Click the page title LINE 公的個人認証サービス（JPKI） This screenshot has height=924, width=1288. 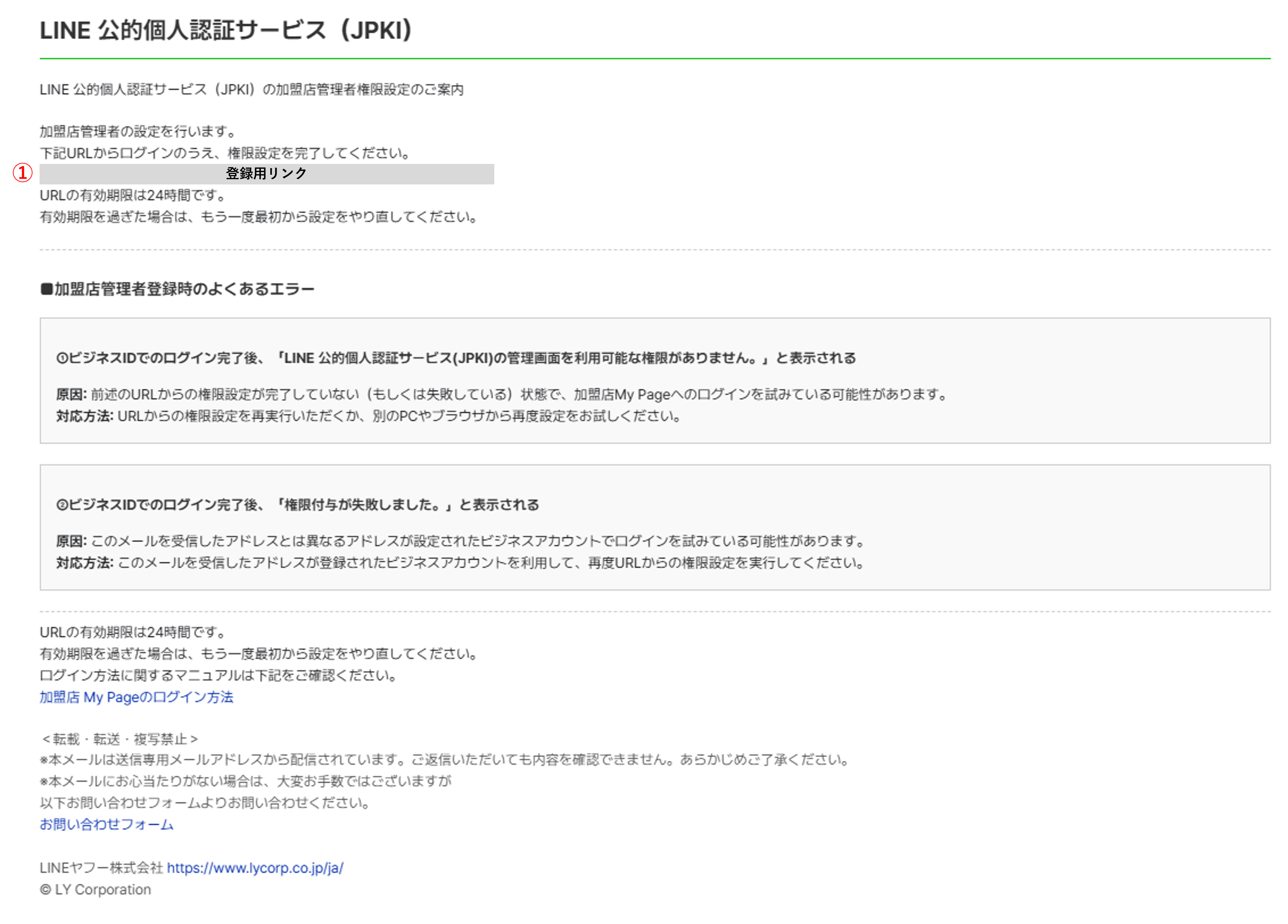(x=225, y=31)
